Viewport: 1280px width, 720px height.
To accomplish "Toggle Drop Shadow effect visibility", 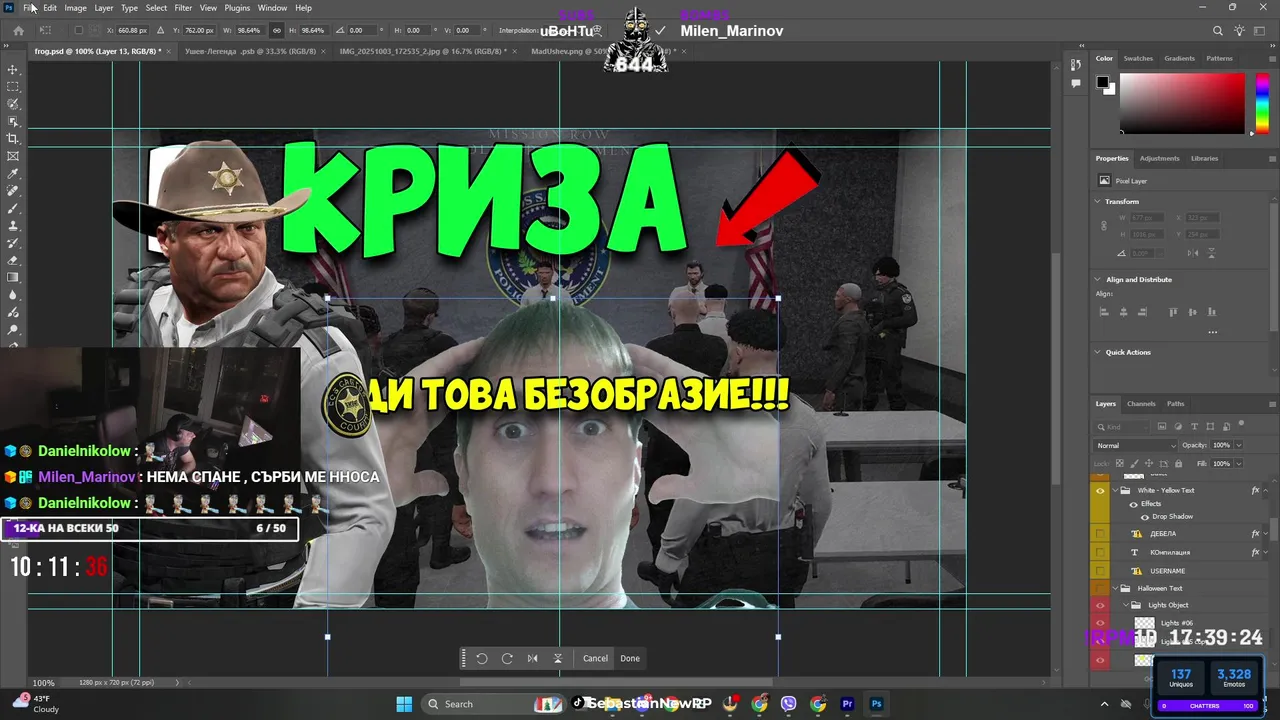I will [1144, 517].
